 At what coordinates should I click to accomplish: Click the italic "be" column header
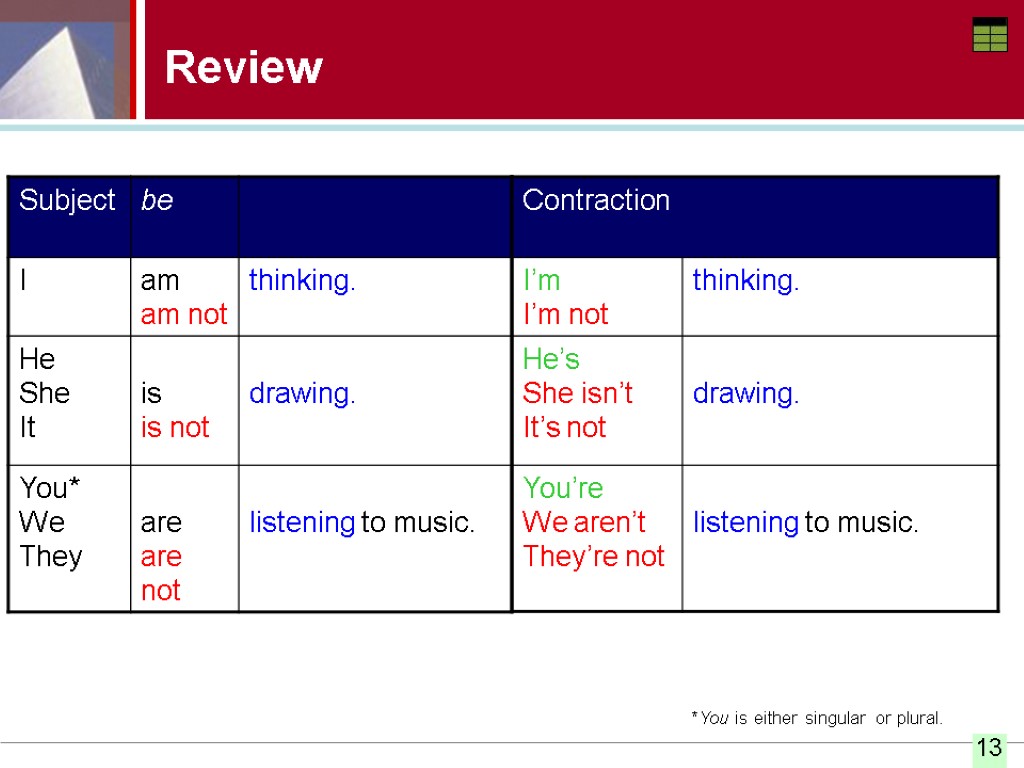coord(157,200)
